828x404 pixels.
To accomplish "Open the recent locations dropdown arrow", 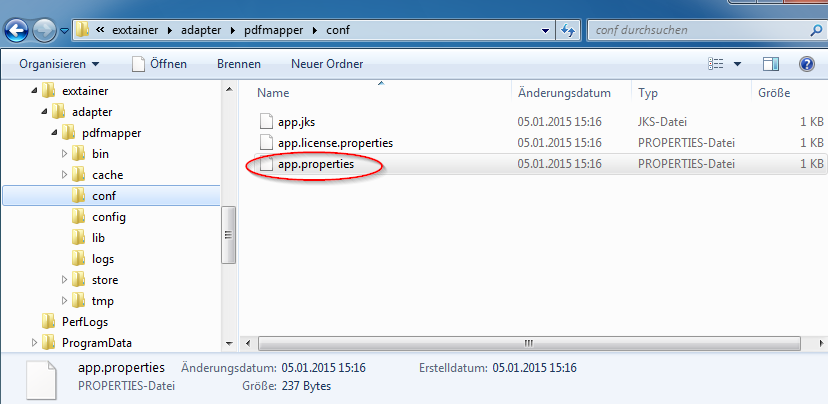I will 64,31.
